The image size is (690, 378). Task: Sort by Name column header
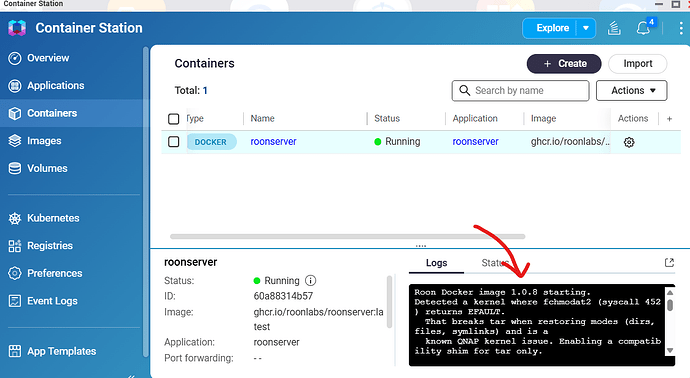[262, 118]
